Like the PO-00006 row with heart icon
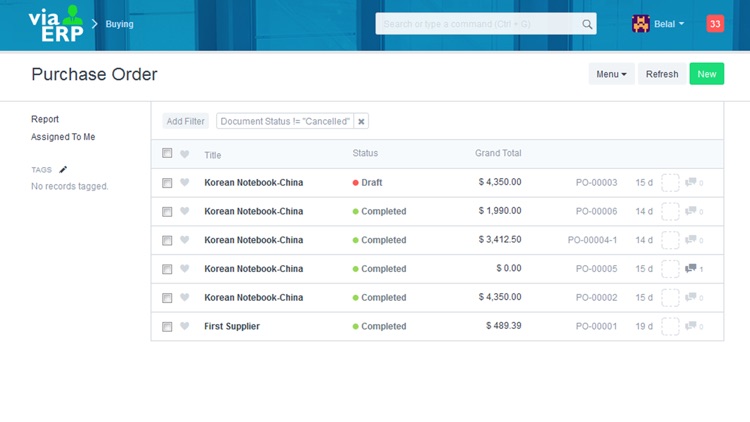The width and height of the screenshot is (750, 422). click(x=185, y=211)
